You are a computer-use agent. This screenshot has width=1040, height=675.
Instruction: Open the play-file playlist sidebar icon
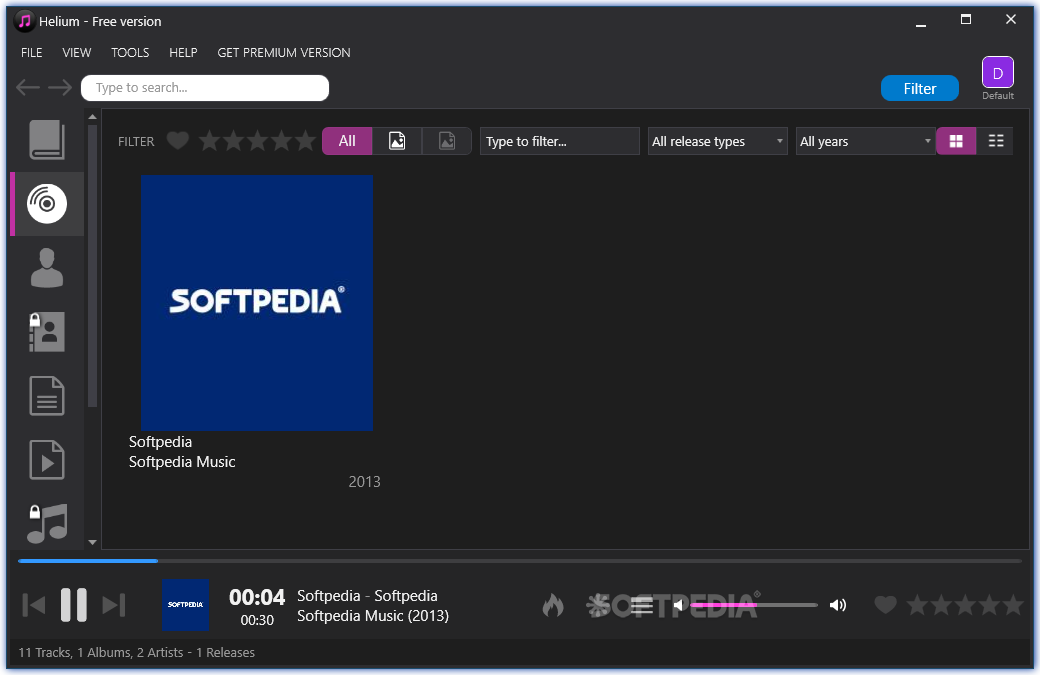(47, 460)
